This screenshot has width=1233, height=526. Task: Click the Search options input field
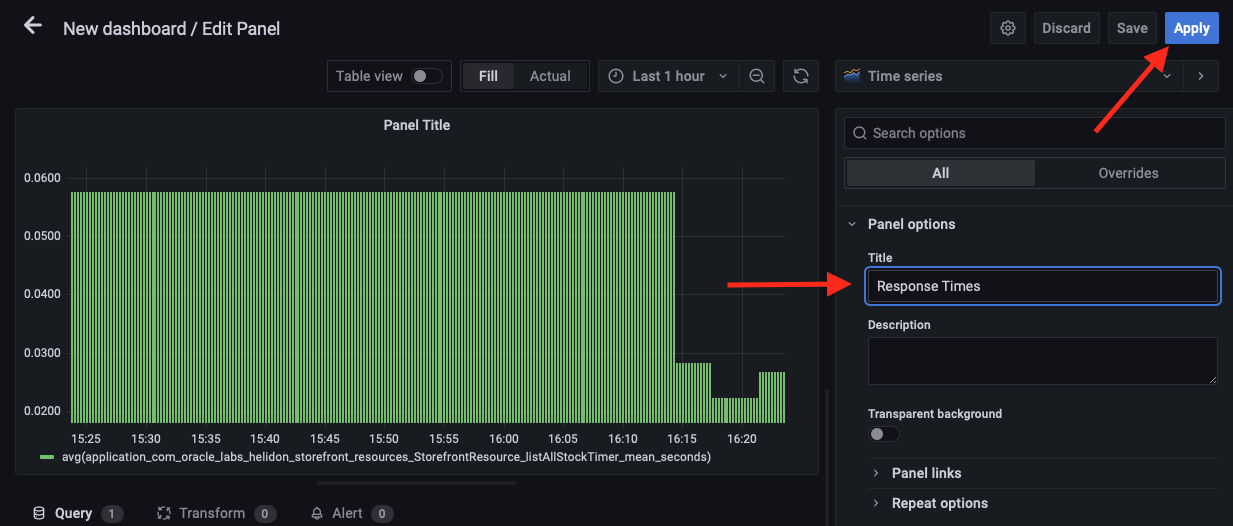coord(1035,133)
